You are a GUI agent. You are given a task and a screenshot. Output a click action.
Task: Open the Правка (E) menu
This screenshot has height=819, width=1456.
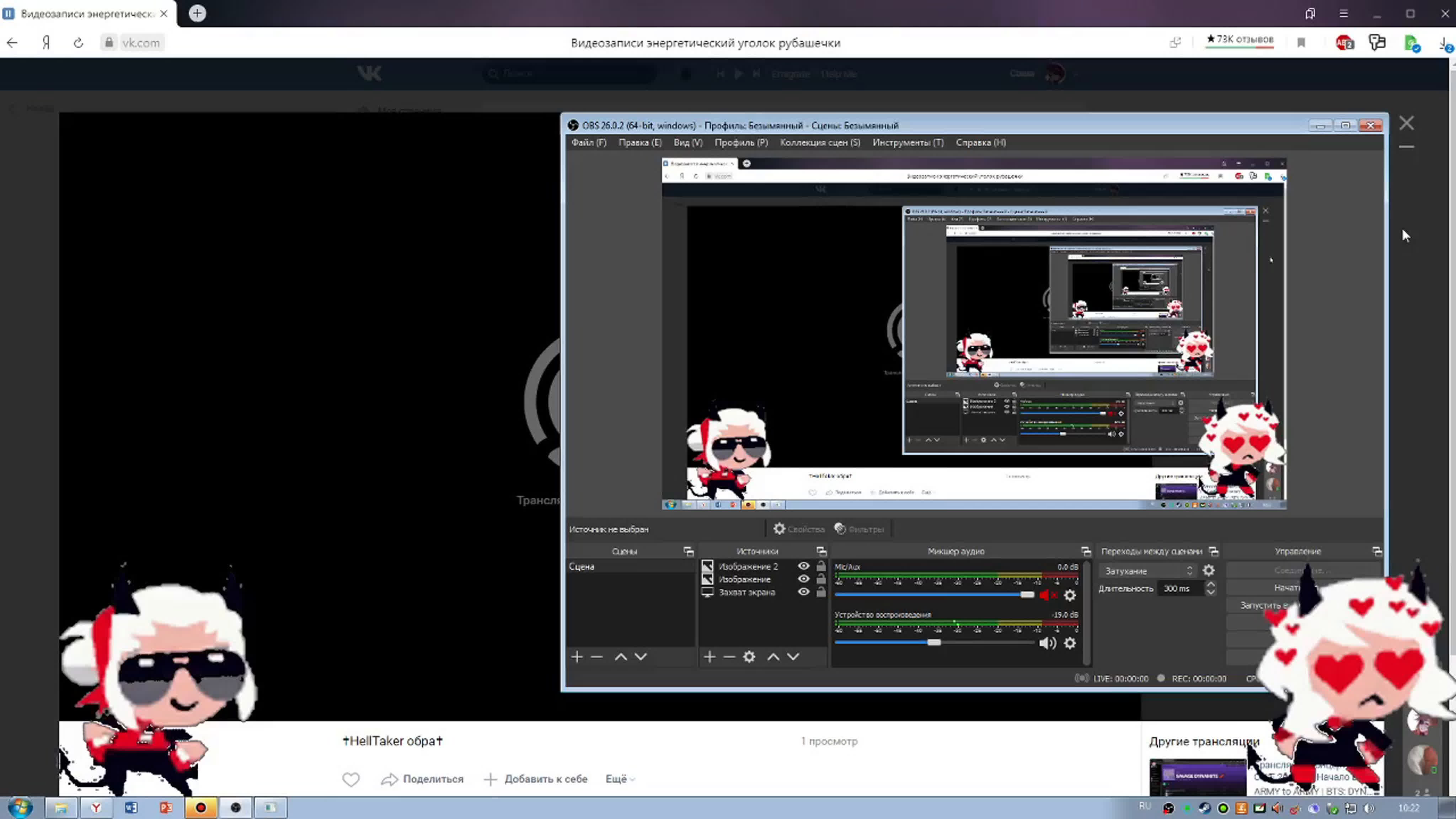point(640,143)
